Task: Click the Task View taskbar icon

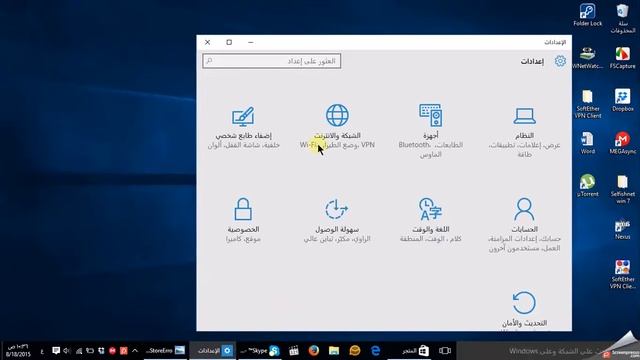Action: [x=444, y=351]
